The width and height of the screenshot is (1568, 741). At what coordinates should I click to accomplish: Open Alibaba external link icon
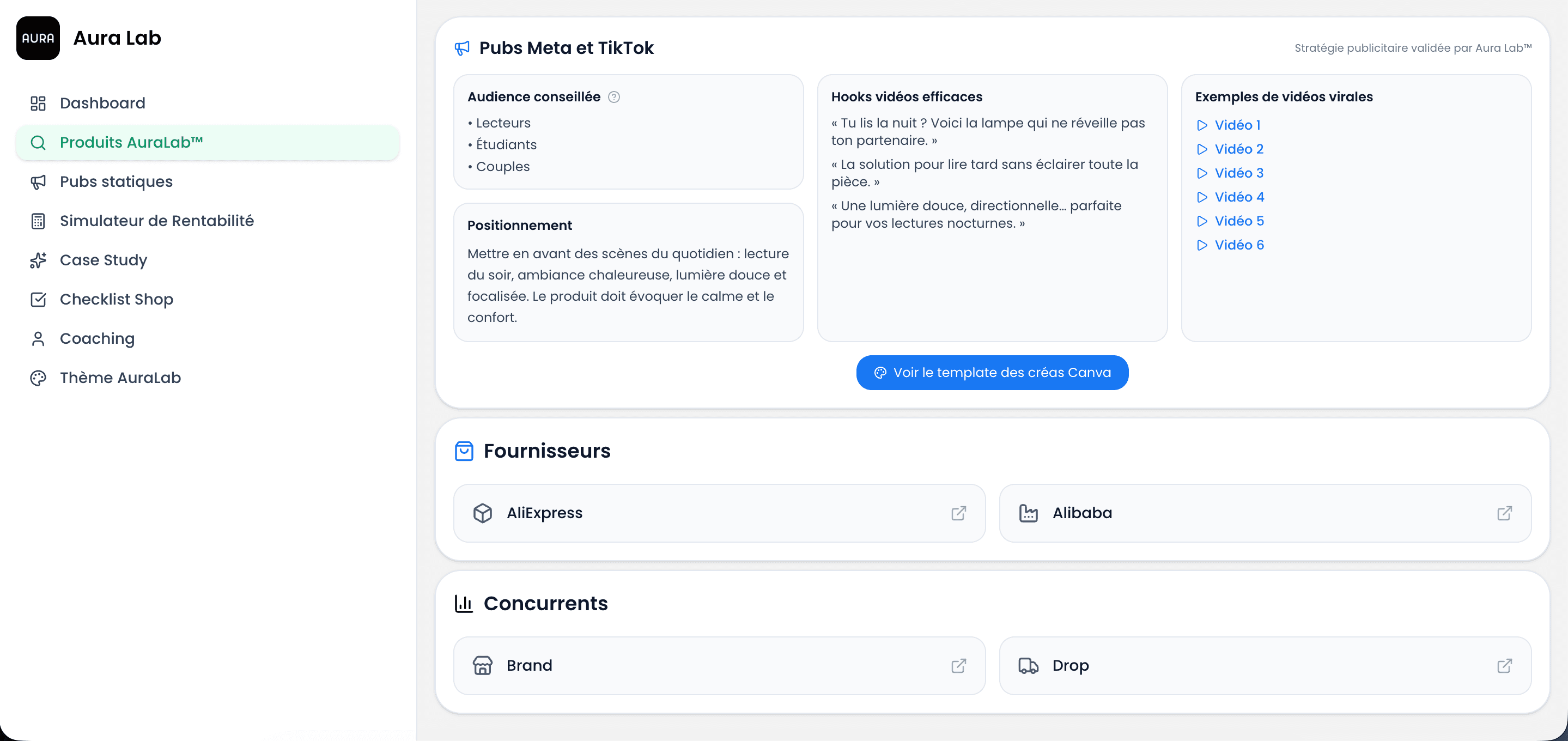click(x=1504, y=513)
